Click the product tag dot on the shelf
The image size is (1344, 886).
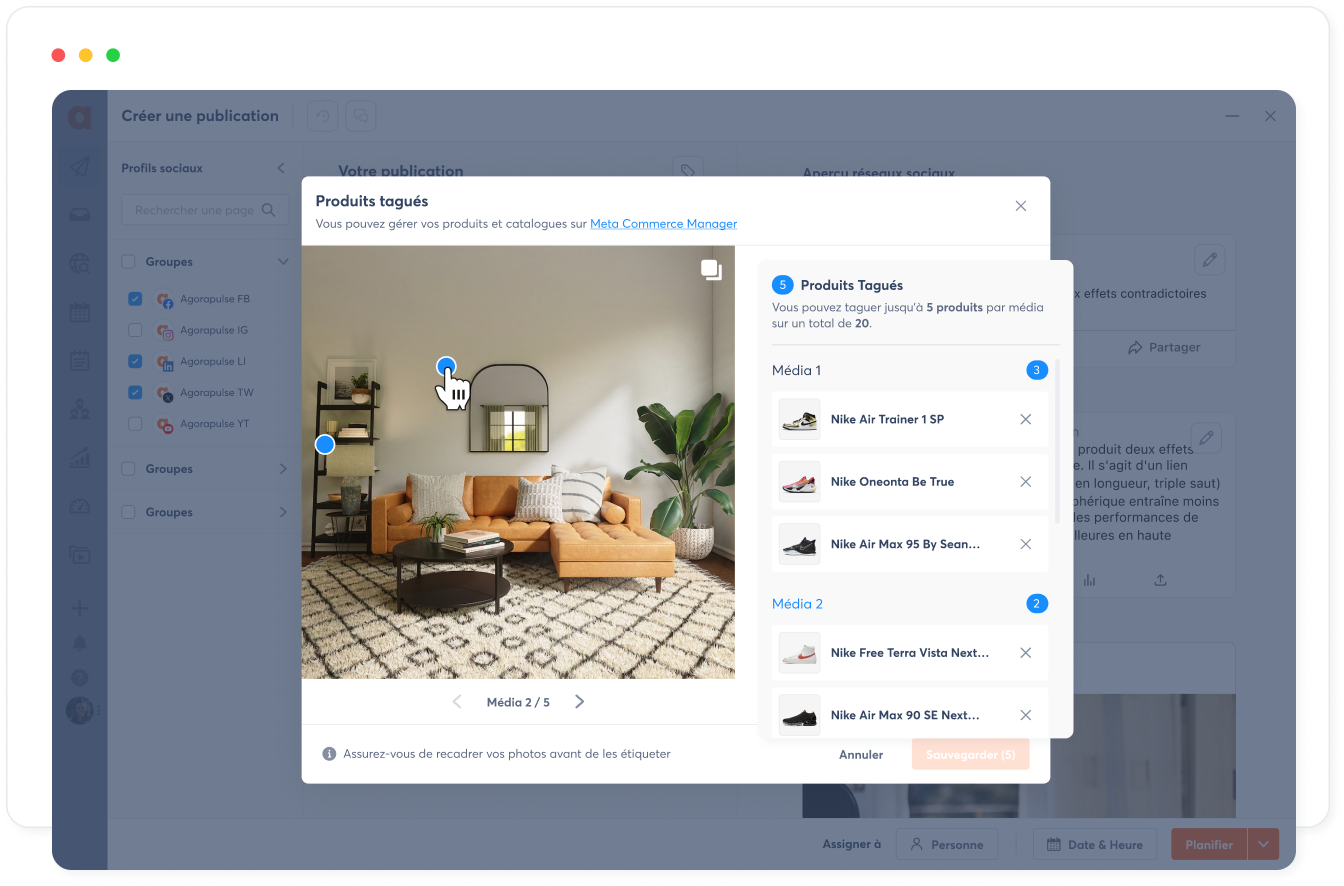click(325, 444)
